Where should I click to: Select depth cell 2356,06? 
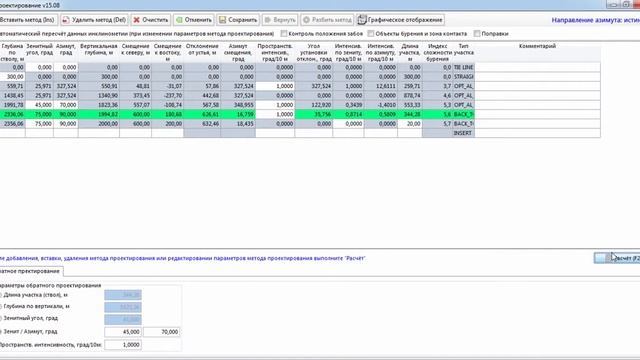pyautogui.click(x=13, y=124)
